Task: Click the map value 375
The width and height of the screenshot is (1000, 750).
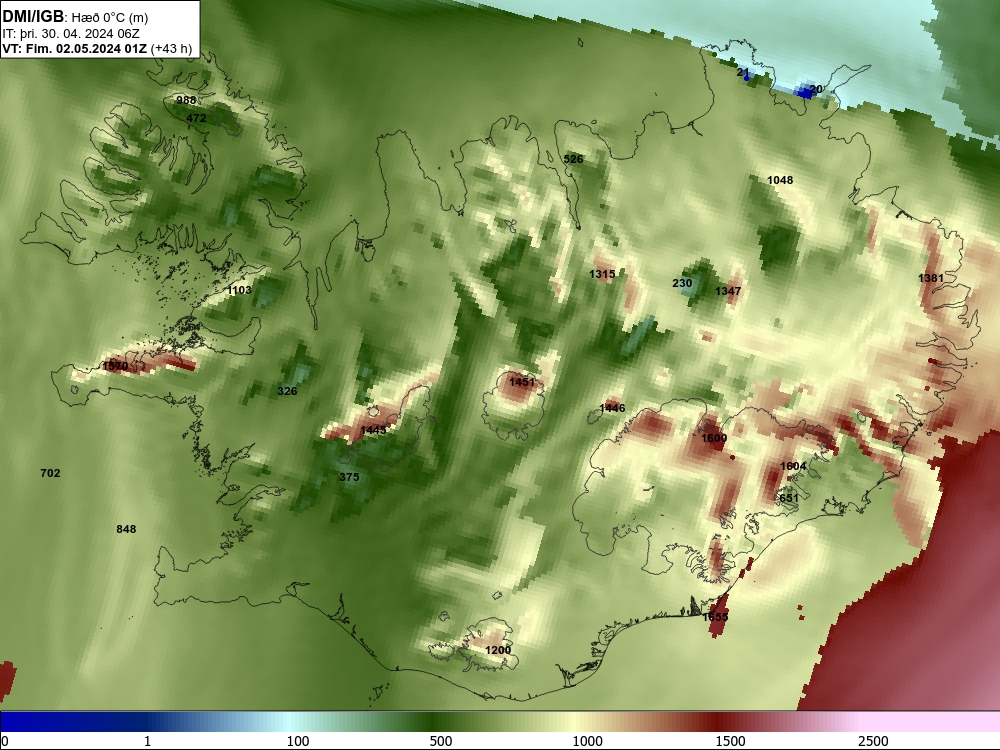Action: [x=349, y=477]
